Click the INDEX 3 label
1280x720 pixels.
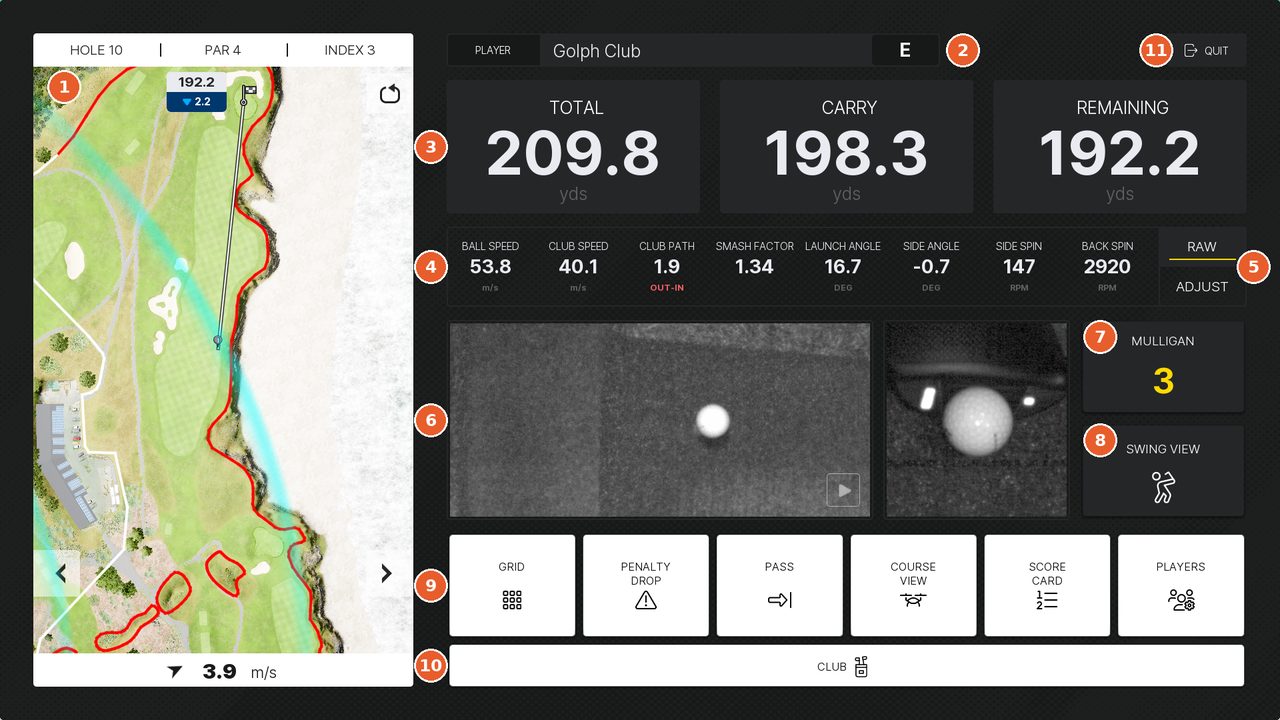350,50
